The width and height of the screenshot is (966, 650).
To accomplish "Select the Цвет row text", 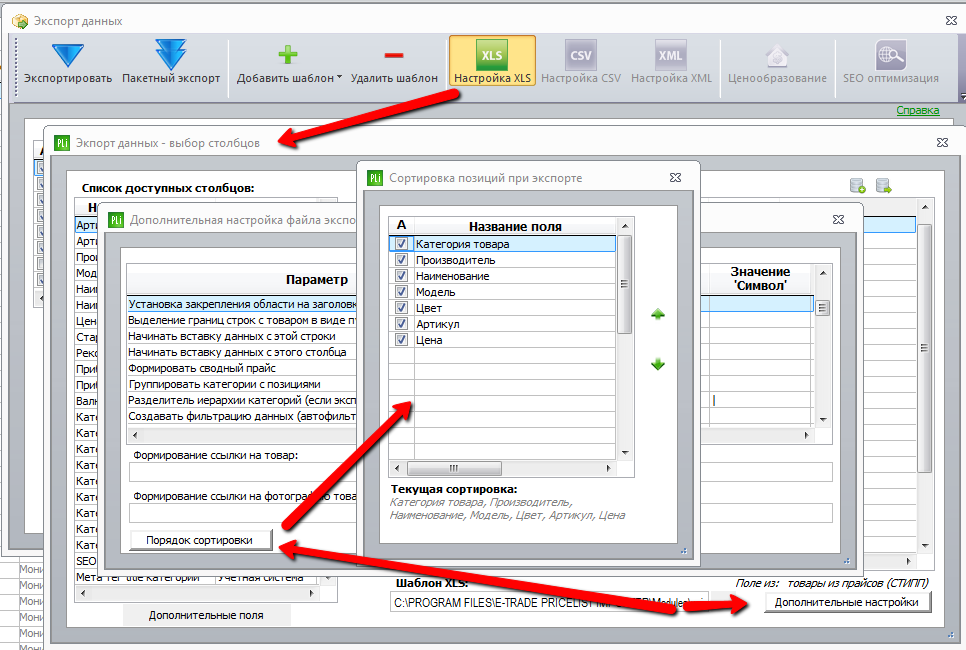I will (x=429, y=308).
